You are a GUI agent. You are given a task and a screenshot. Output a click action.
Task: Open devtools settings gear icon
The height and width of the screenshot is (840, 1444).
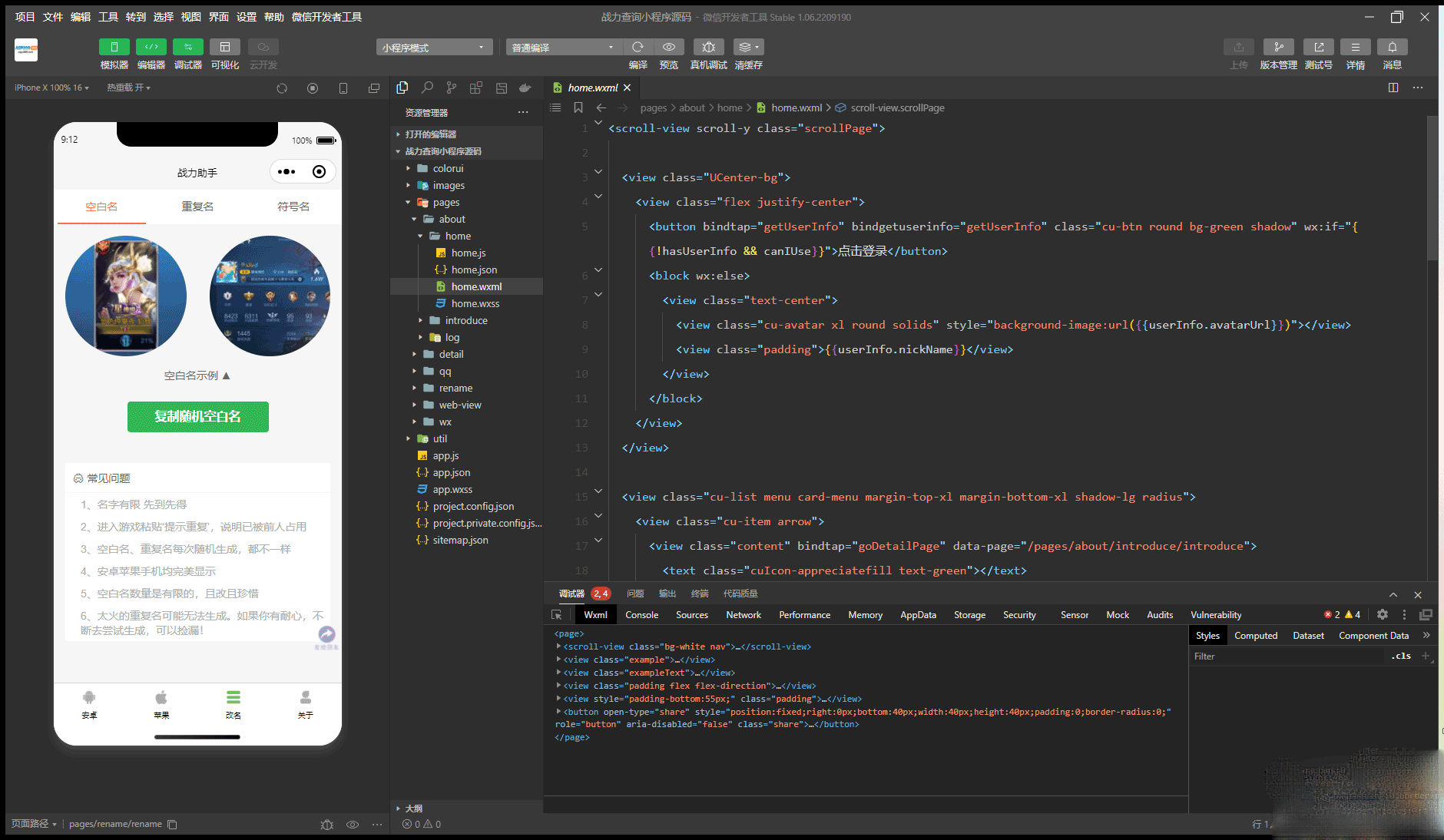click(x=1383, y=614)
